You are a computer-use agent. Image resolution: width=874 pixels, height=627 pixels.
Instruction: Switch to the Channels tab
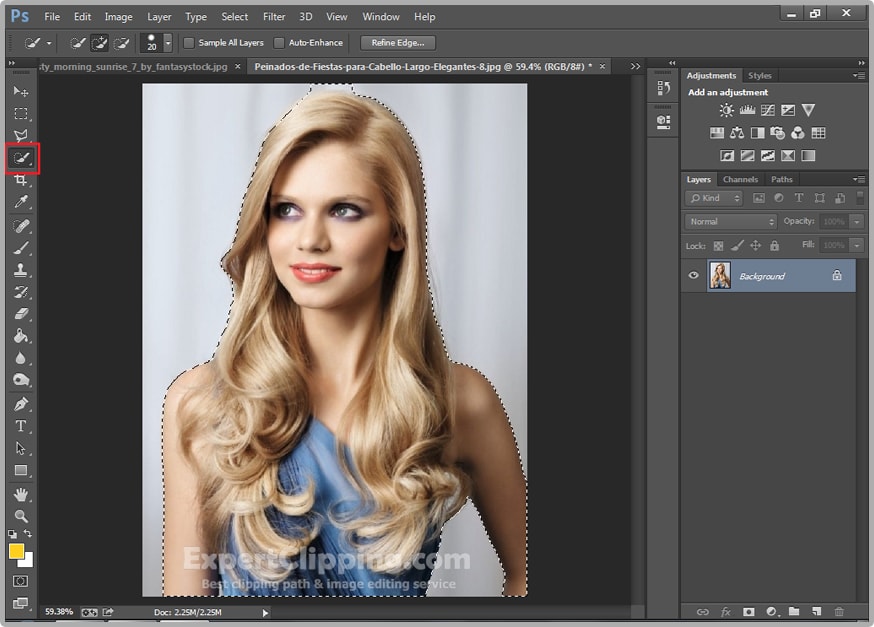[740, 180]
